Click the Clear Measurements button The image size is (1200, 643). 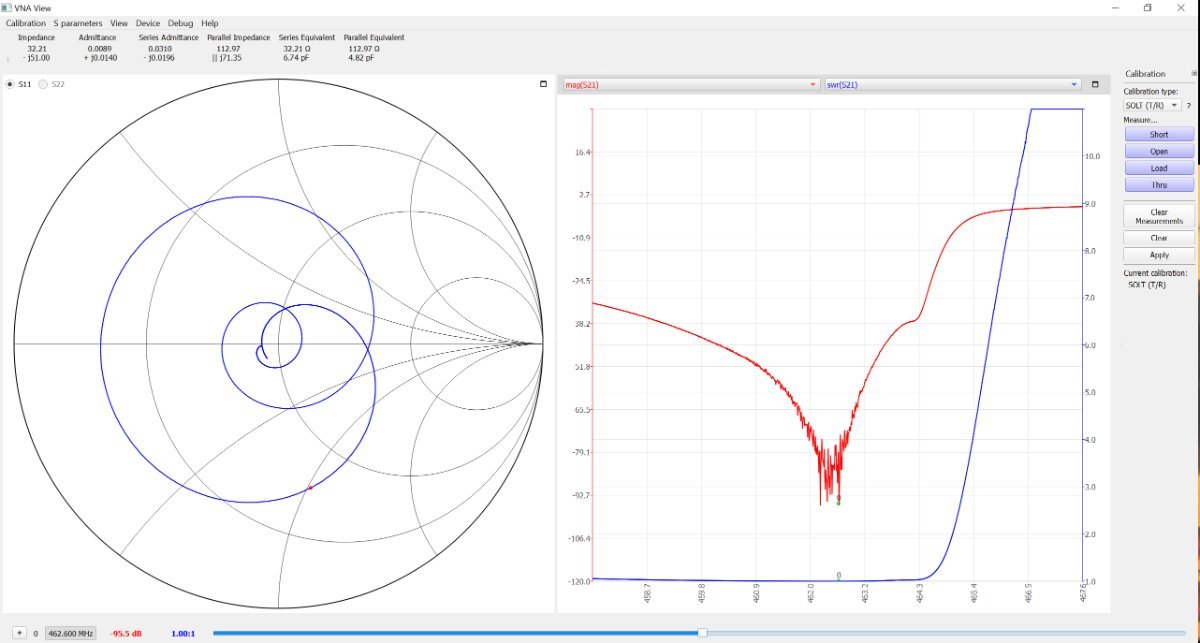[x=1159, y=216]
